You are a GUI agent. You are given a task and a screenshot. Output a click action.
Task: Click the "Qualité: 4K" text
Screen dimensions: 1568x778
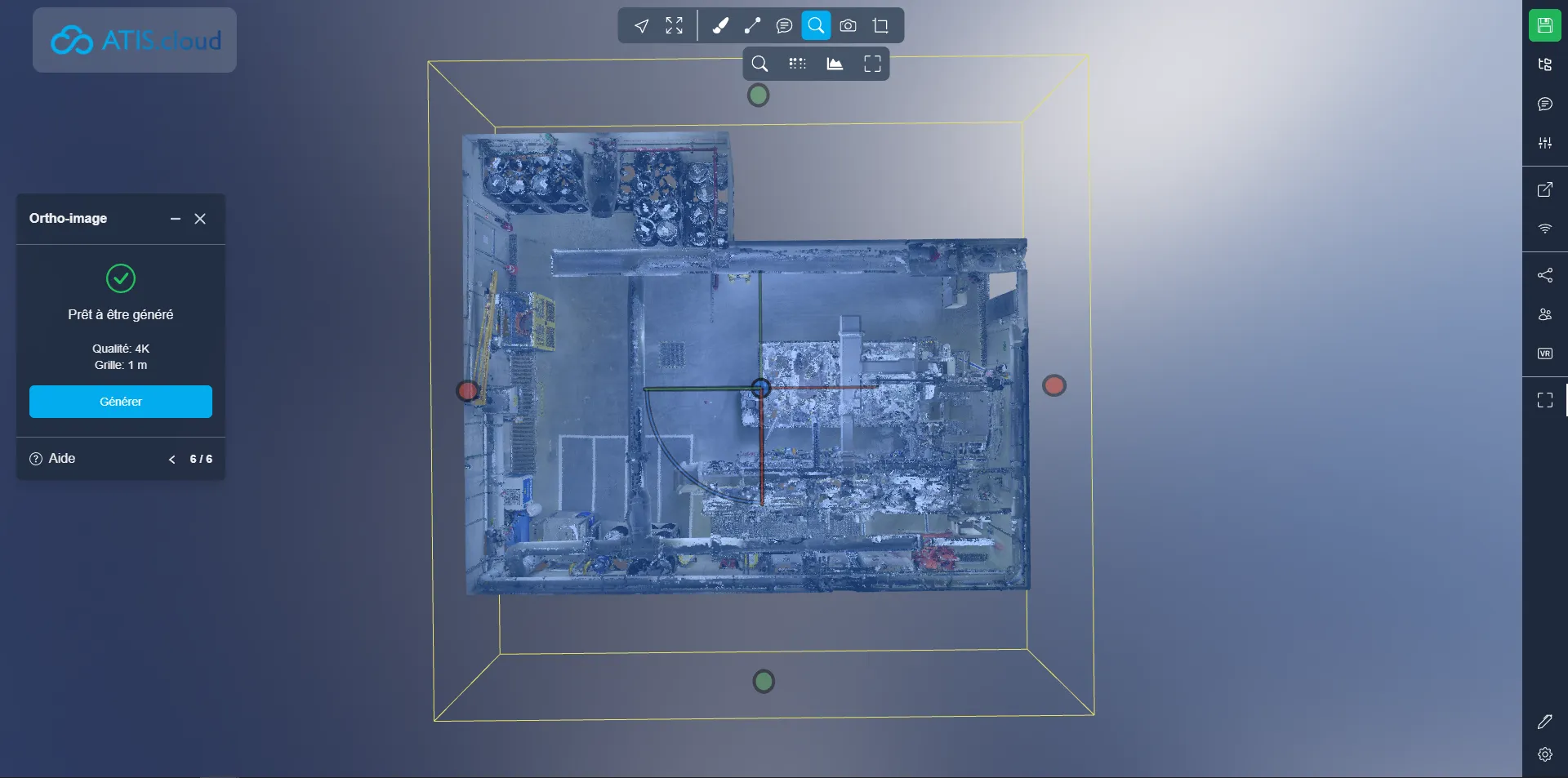121,349
